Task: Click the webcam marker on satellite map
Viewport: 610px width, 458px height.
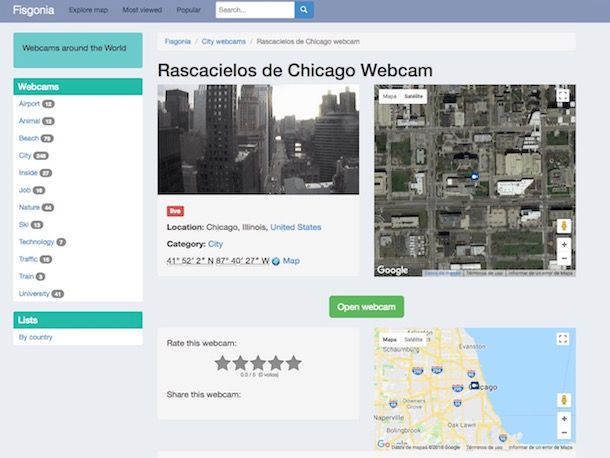Action: [474, 178]
